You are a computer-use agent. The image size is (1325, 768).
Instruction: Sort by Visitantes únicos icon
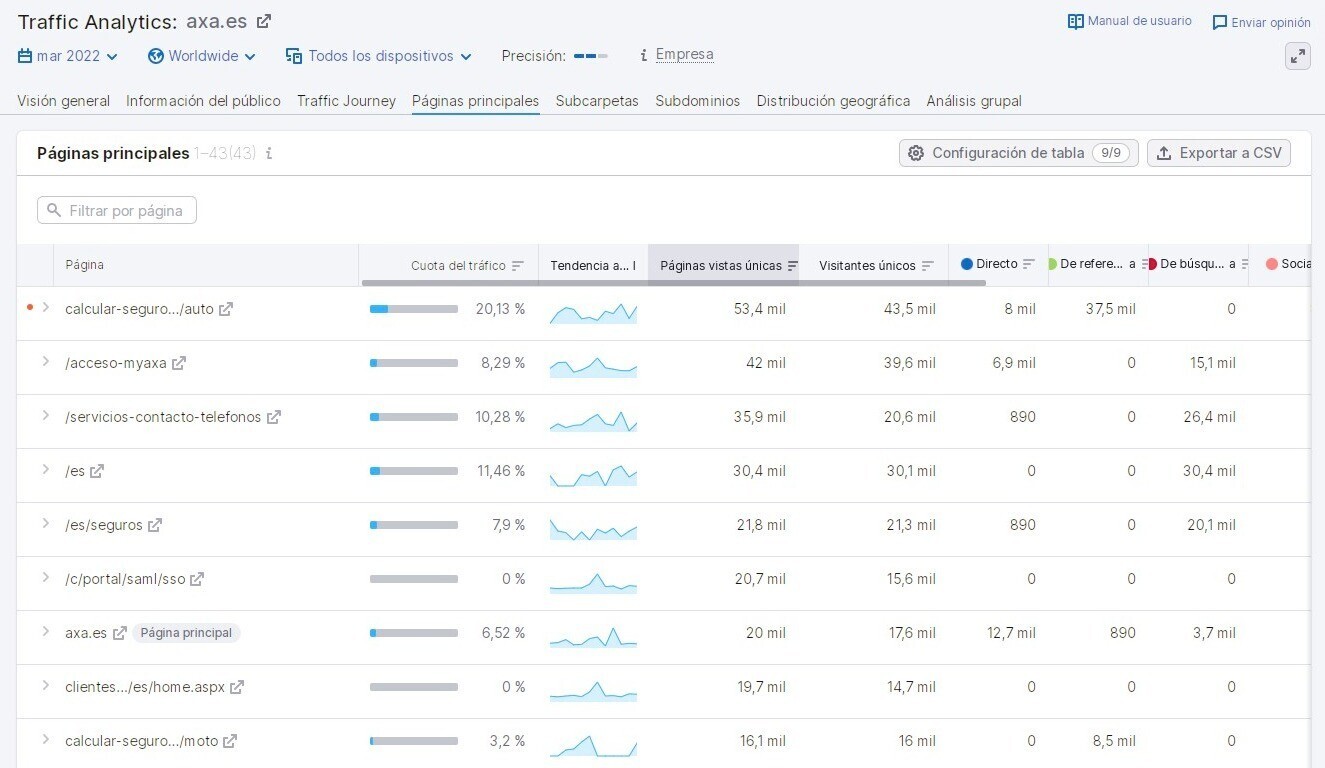(x=928, y=266)
